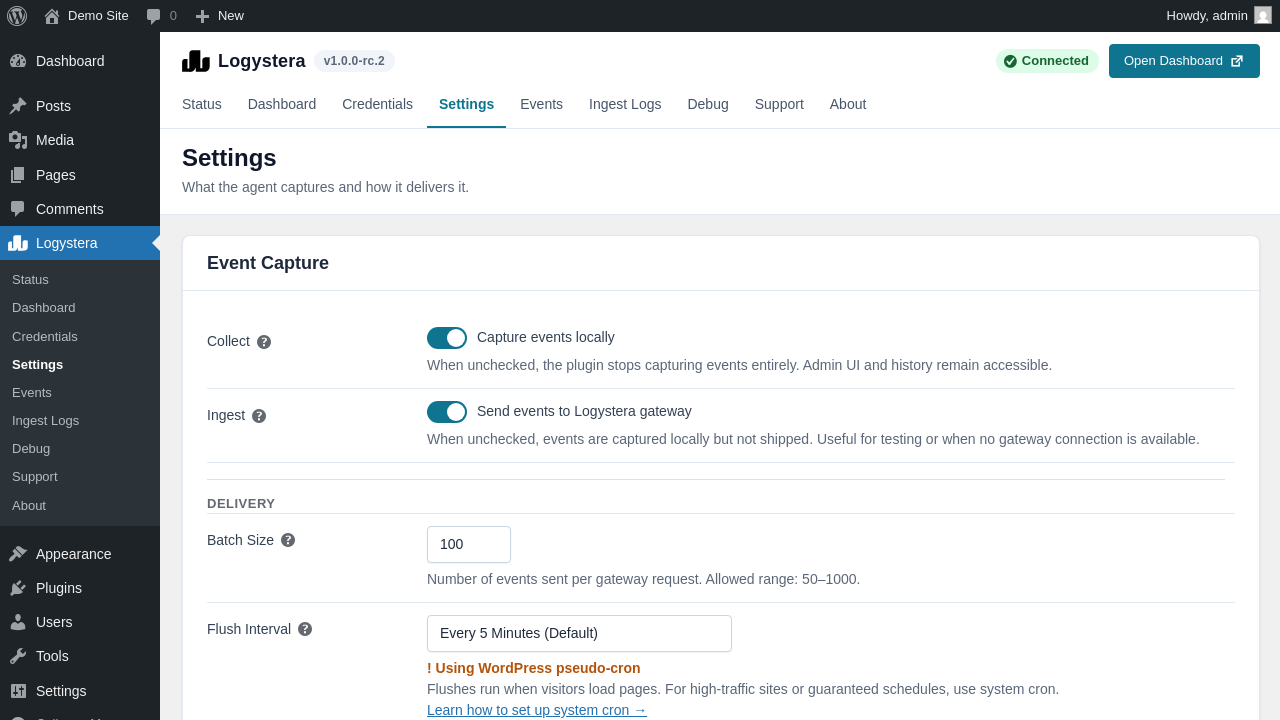Viewport: 1280px width, 720px height.
Task: Click the Demo Site home icon
Action: click(x=52, y=16)
